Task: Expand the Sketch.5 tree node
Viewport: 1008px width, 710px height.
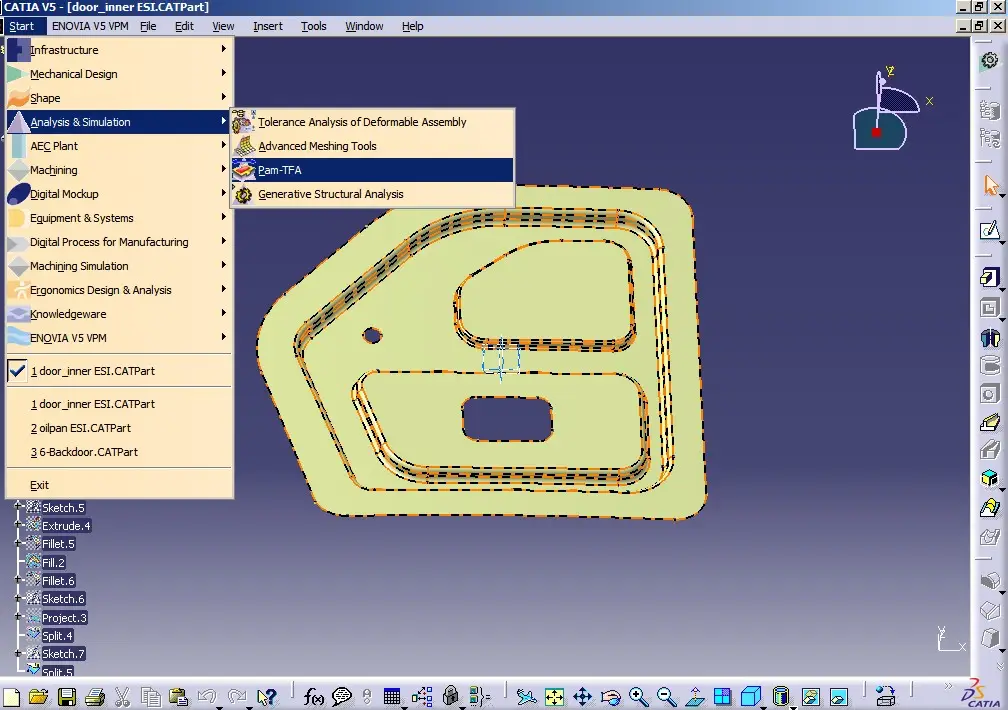Action: [19, 506]
